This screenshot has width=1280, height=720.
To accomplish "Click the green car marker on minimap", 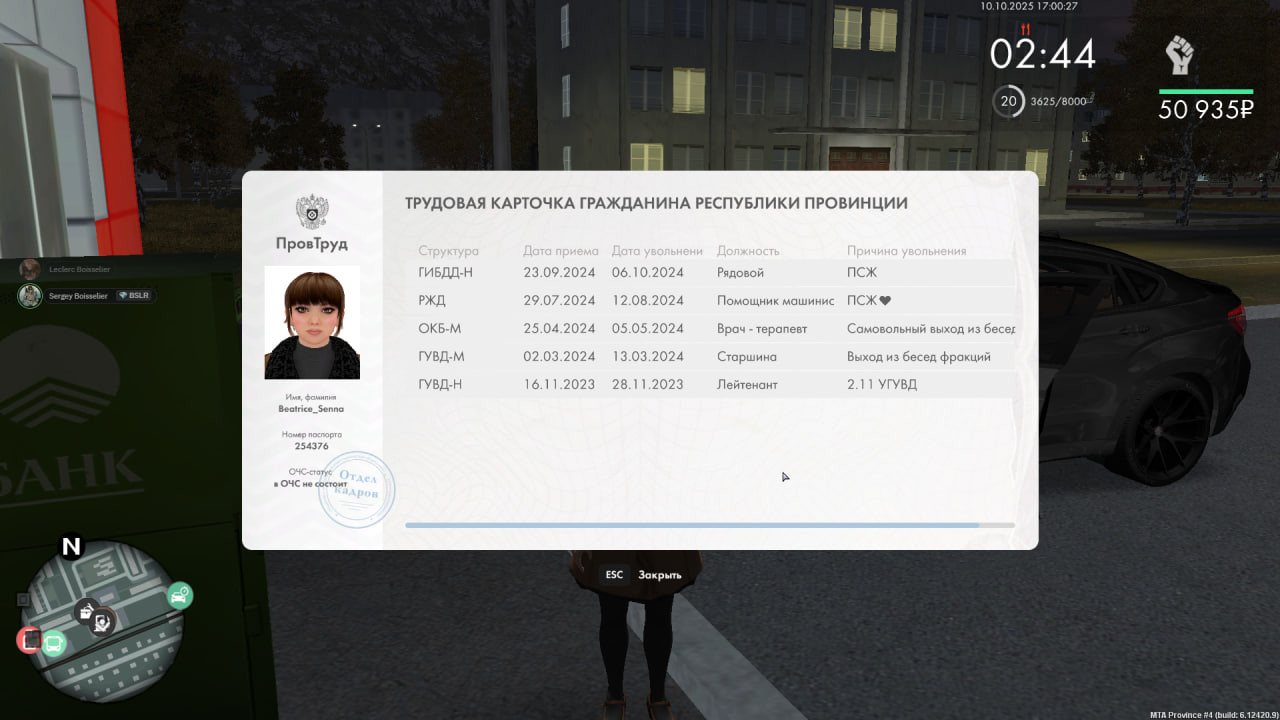I will 179,596.
